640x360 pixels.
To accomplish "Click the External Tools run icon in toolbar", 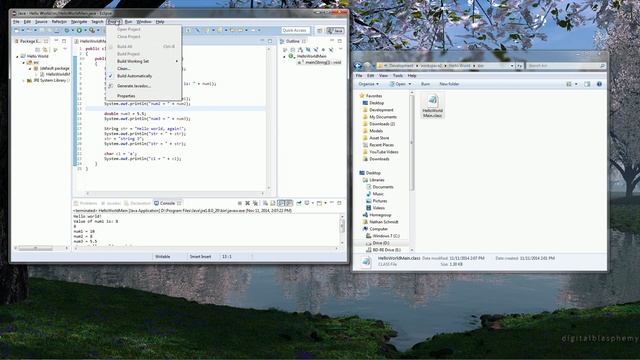I will (92, 30).
